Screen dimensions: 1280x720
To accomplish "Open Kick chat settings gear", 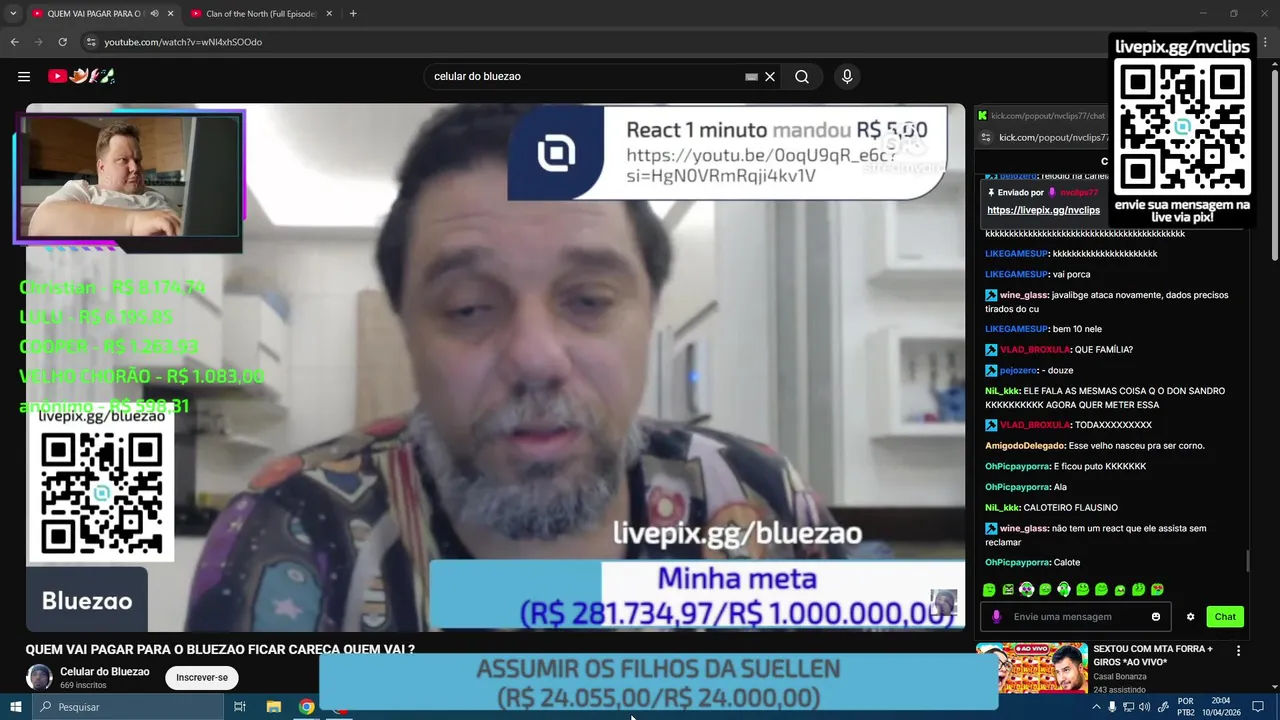I will (x=1190, y=617).
